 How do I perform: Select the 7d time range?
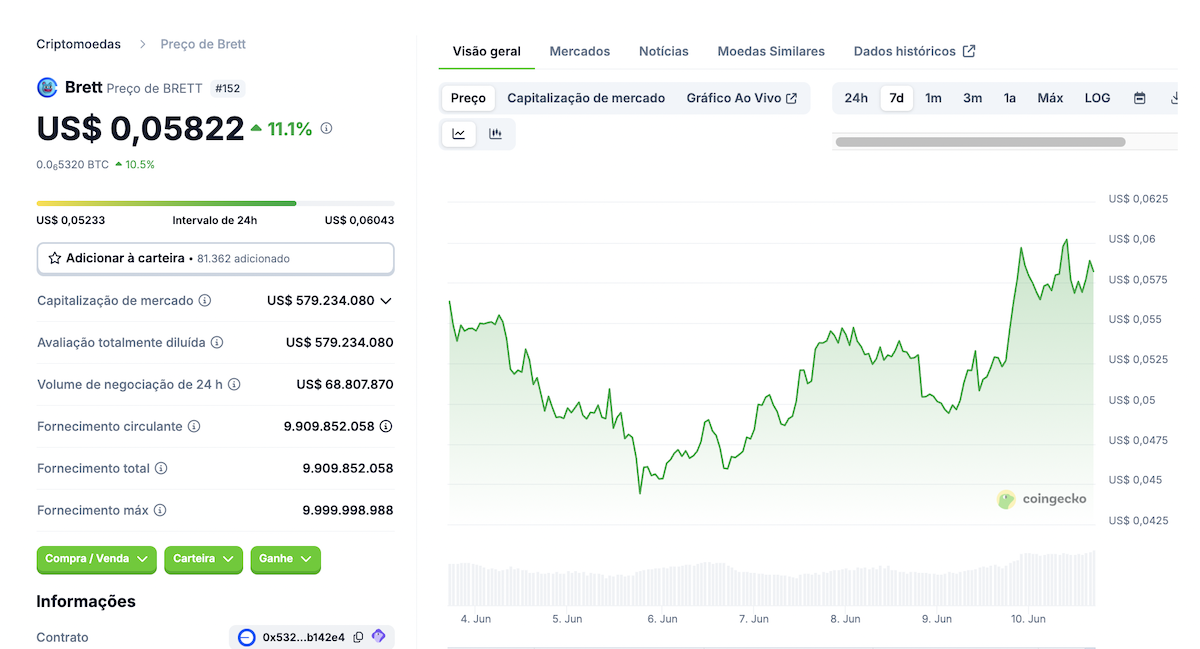(897, 98)
